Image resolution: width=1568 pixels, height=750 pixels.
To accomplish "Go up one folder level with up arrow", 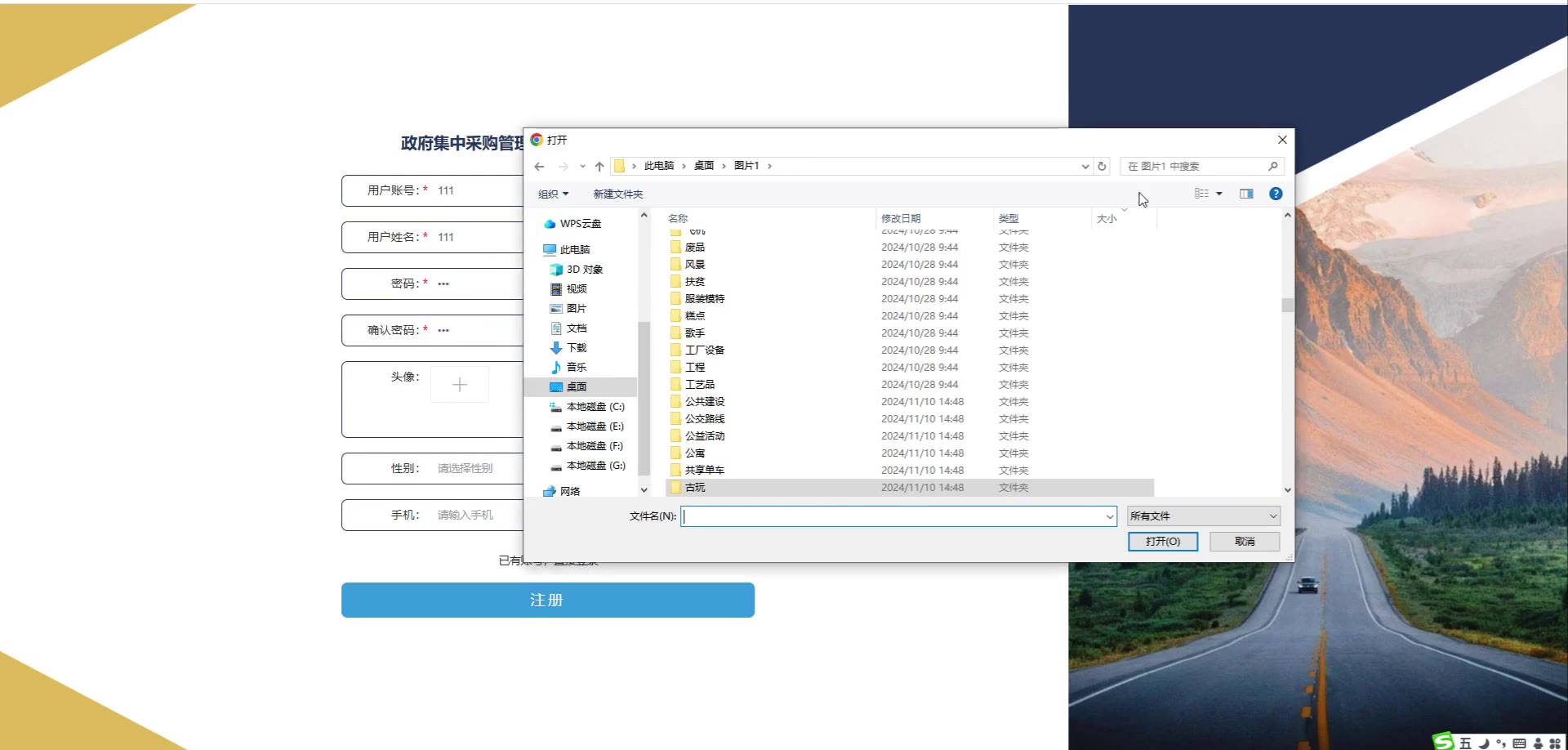I will 599,167.
